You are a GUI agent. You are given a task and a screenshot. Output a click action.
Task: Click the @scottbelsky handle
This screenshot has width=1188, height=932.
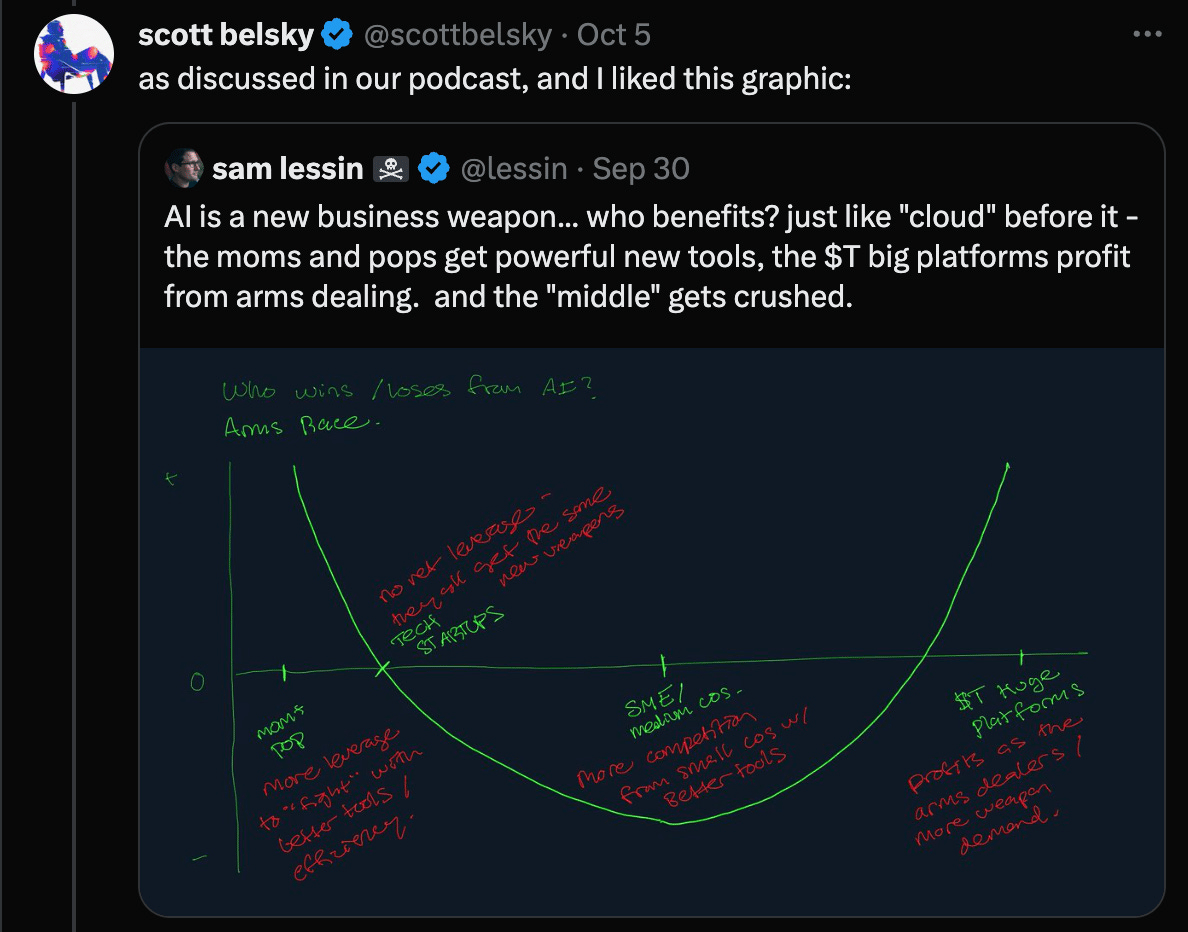pos(456,35)
